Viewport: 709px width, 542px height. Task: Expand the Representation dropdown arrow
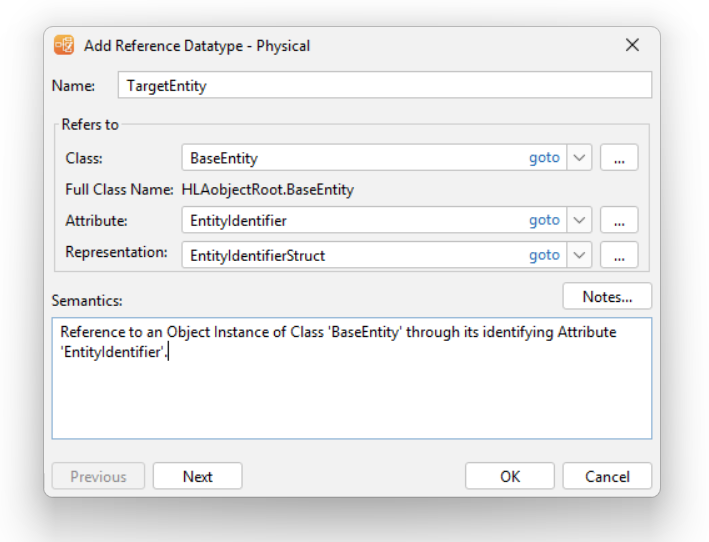click(579, 255)
